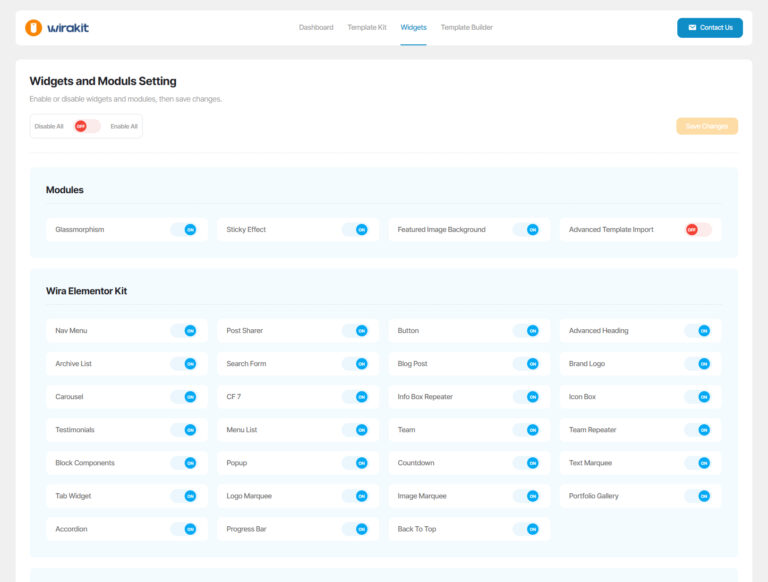Click the Modules section heading

pos(65,190)
